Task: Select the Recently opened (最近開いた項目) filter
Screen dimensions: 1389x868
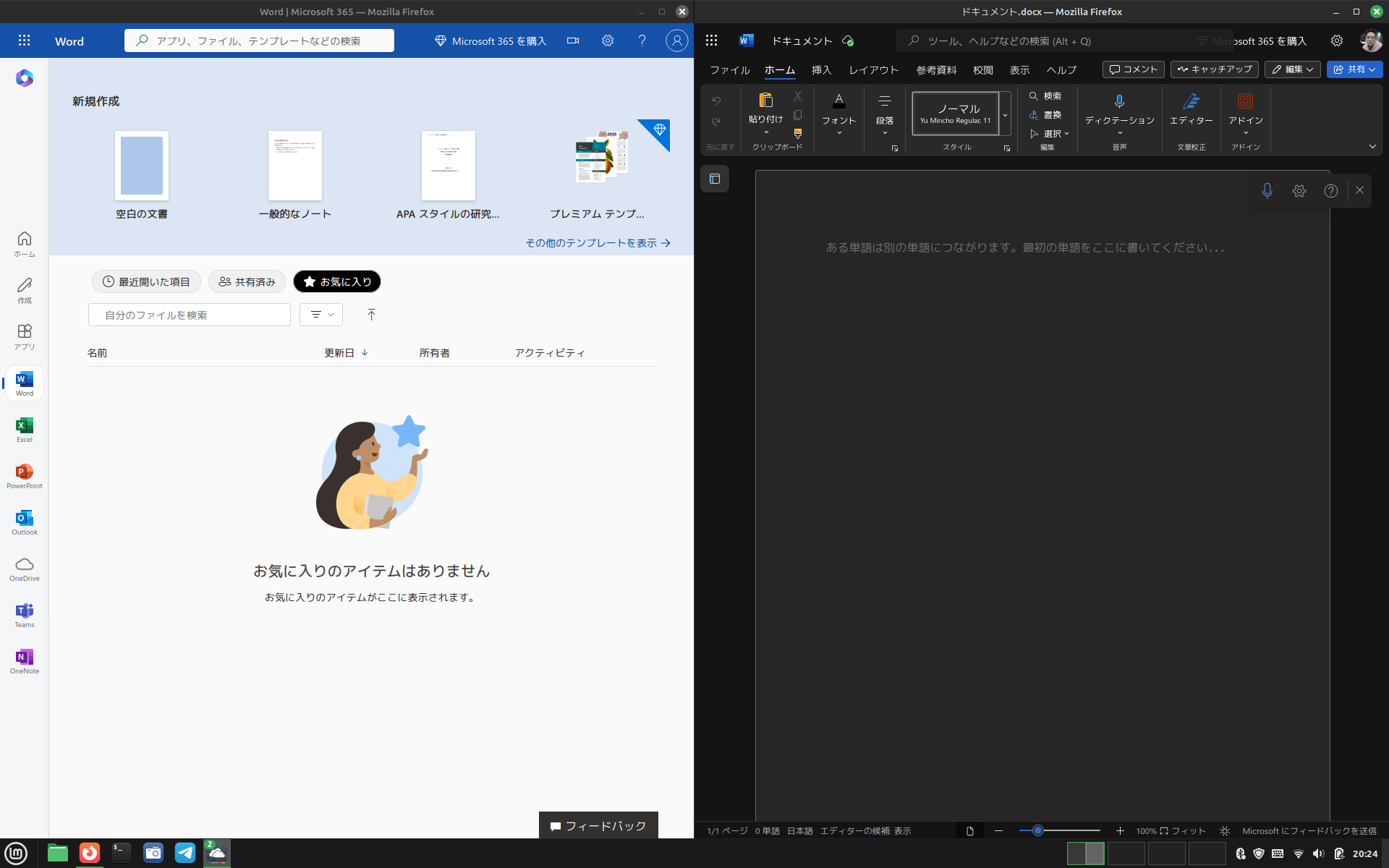Action: pos(146,281)
